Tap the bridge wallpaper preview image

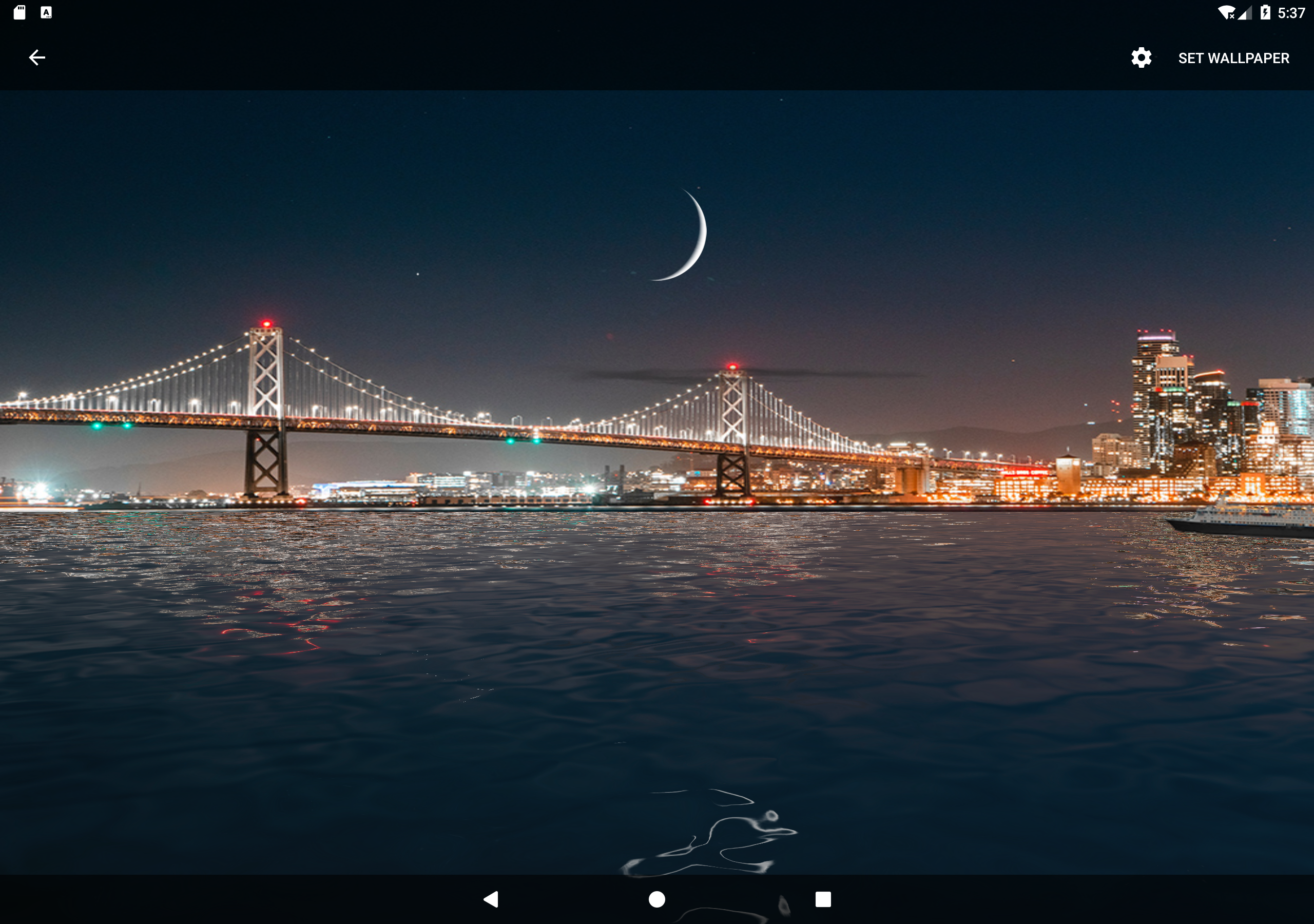point(657,482)
